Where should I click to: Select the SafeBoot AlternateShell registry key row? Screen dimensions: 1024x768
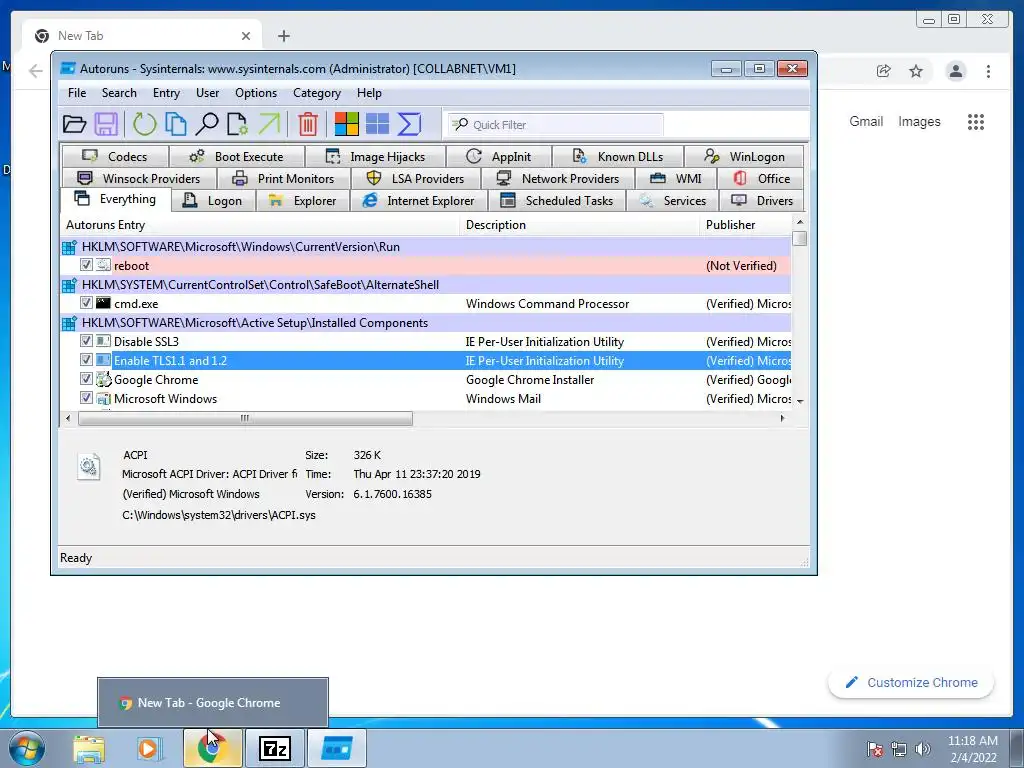(x=426, y=285)
